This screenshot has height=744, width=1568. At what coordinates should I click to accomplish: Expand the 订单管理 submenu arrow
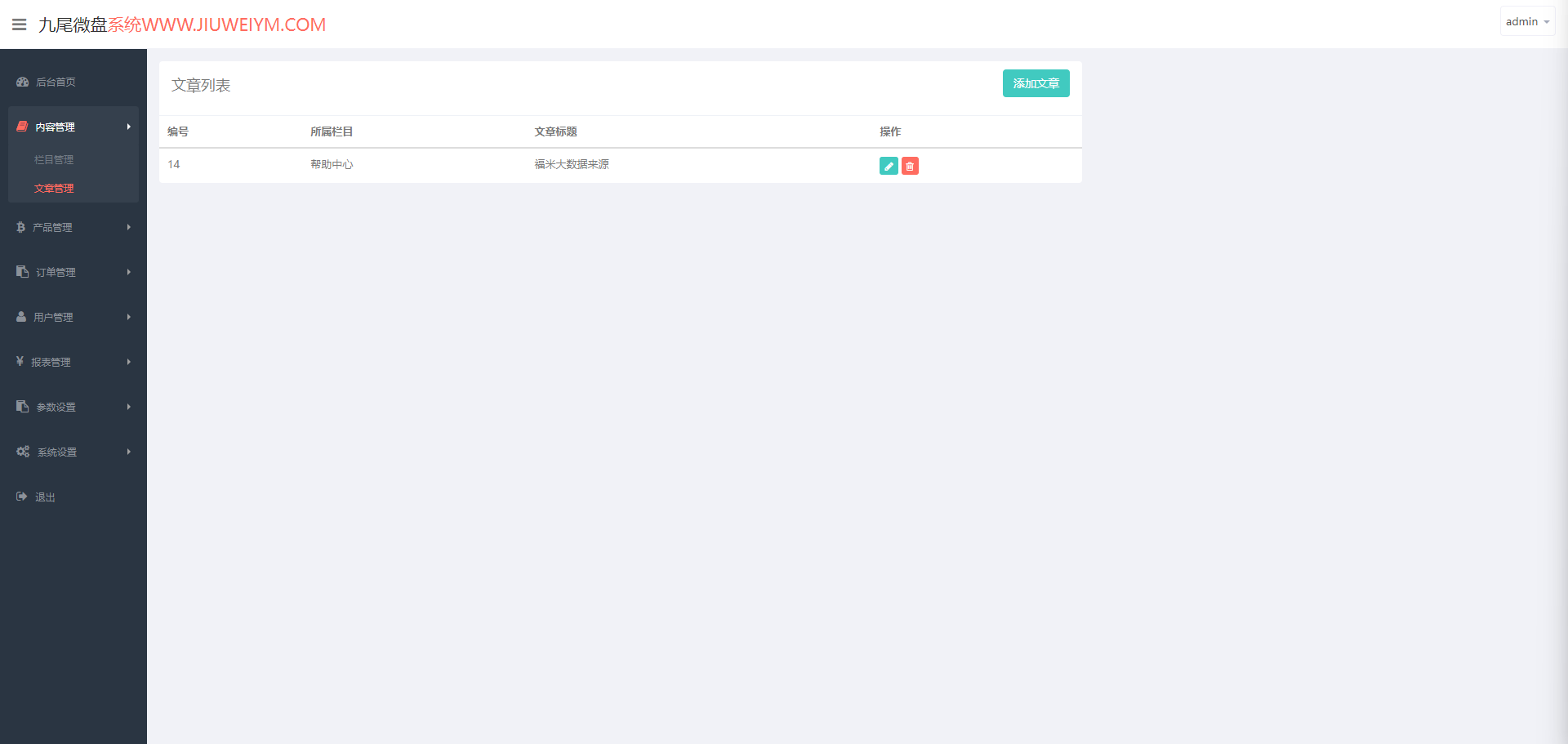[x=128, y=272]
